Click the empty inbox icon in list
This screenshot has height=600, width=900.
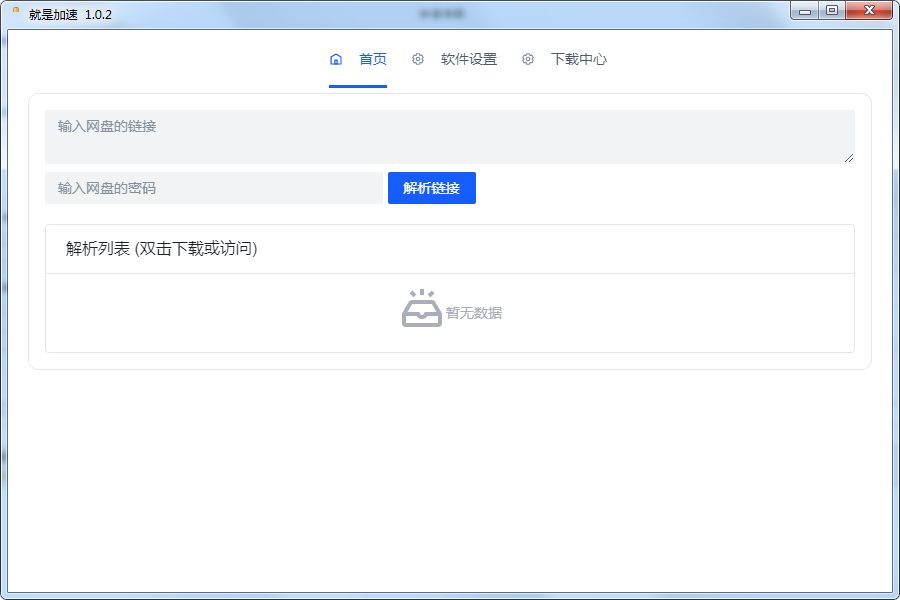point(421,309)
